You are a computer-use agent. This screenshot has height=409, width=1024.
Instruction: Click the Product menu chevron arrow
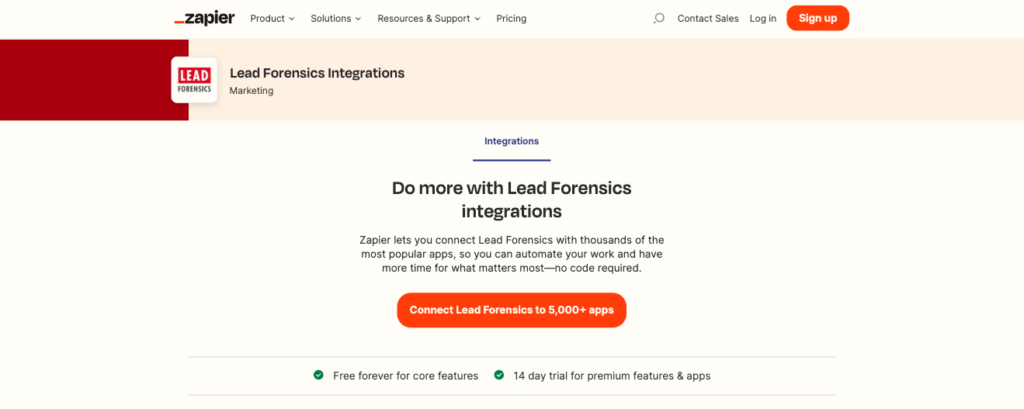tap(291, 19)
